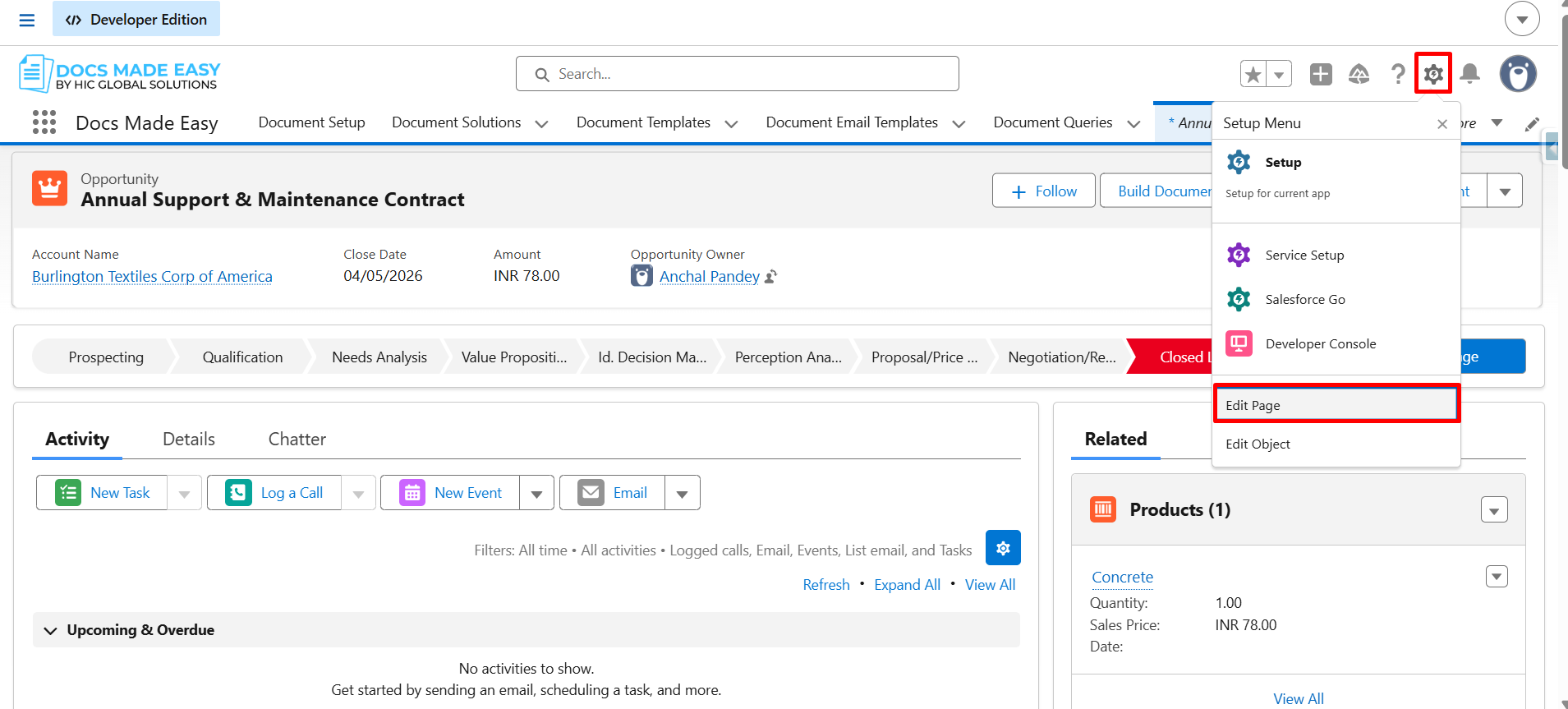
Task: Open Burlington Textiles Corp of America link
Action: (152, 277)
